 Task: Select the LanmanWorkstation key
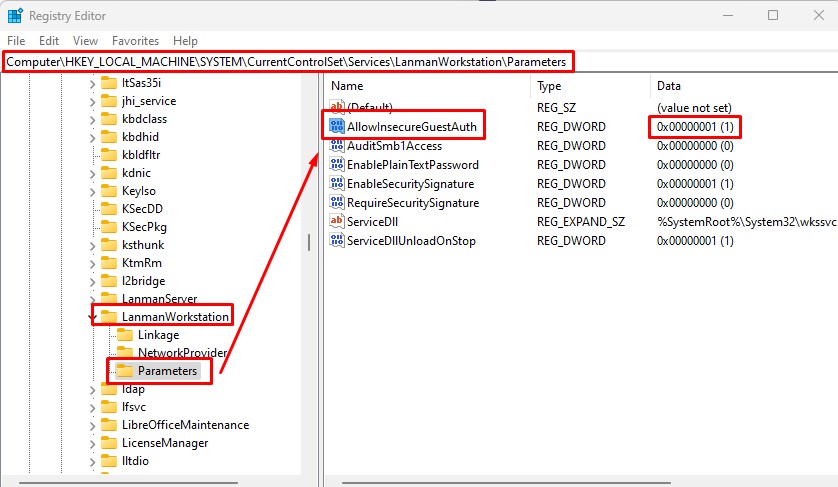point(175,316)
